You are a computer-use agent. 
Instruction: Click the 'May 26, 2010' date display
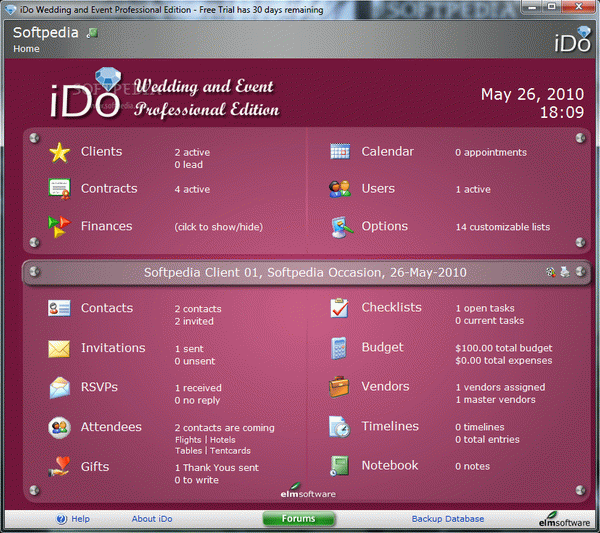pos(532,95)
